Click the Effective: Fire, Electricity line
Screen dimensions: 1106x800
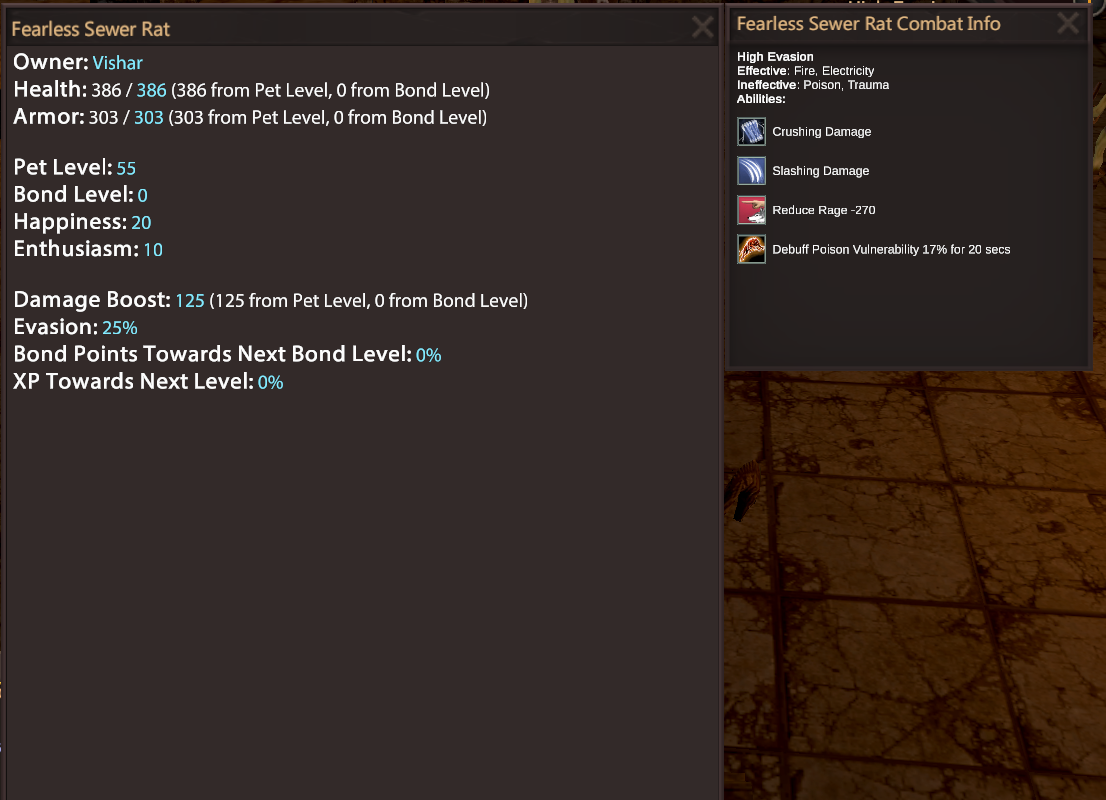click(806, 71)
